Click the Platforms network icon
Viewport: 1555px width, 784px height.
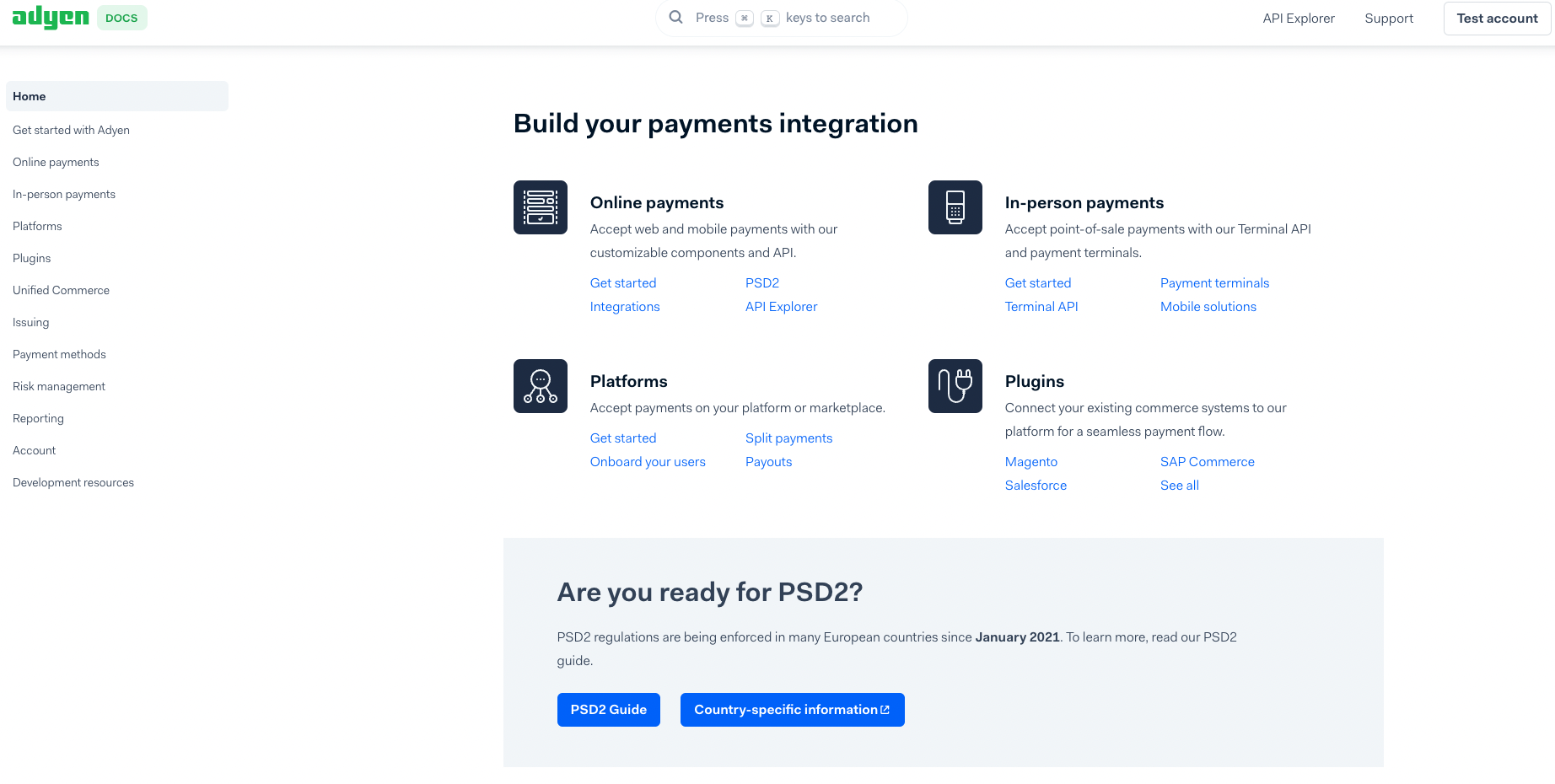coord(541,386)
